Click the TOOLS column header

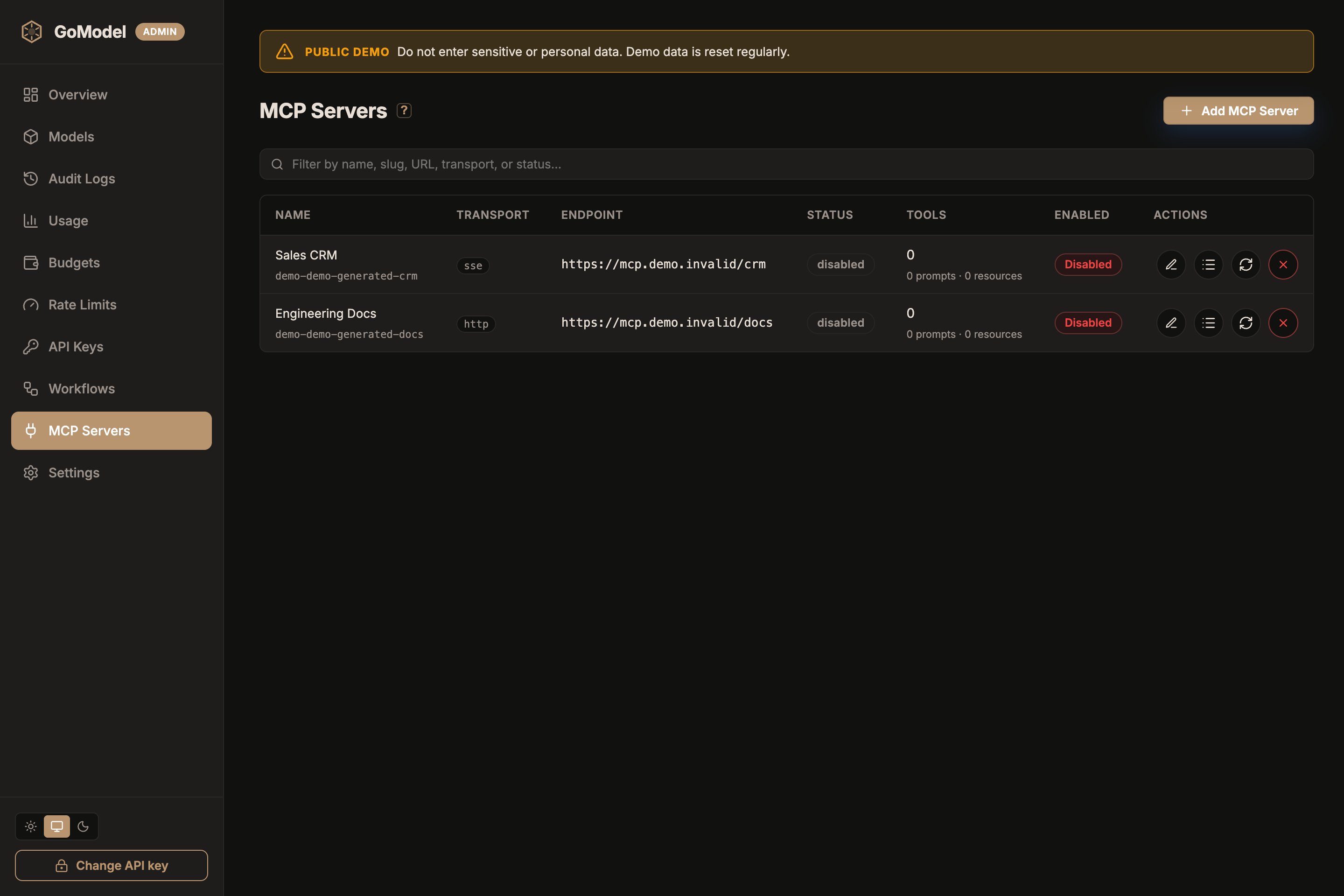[926, 215]
